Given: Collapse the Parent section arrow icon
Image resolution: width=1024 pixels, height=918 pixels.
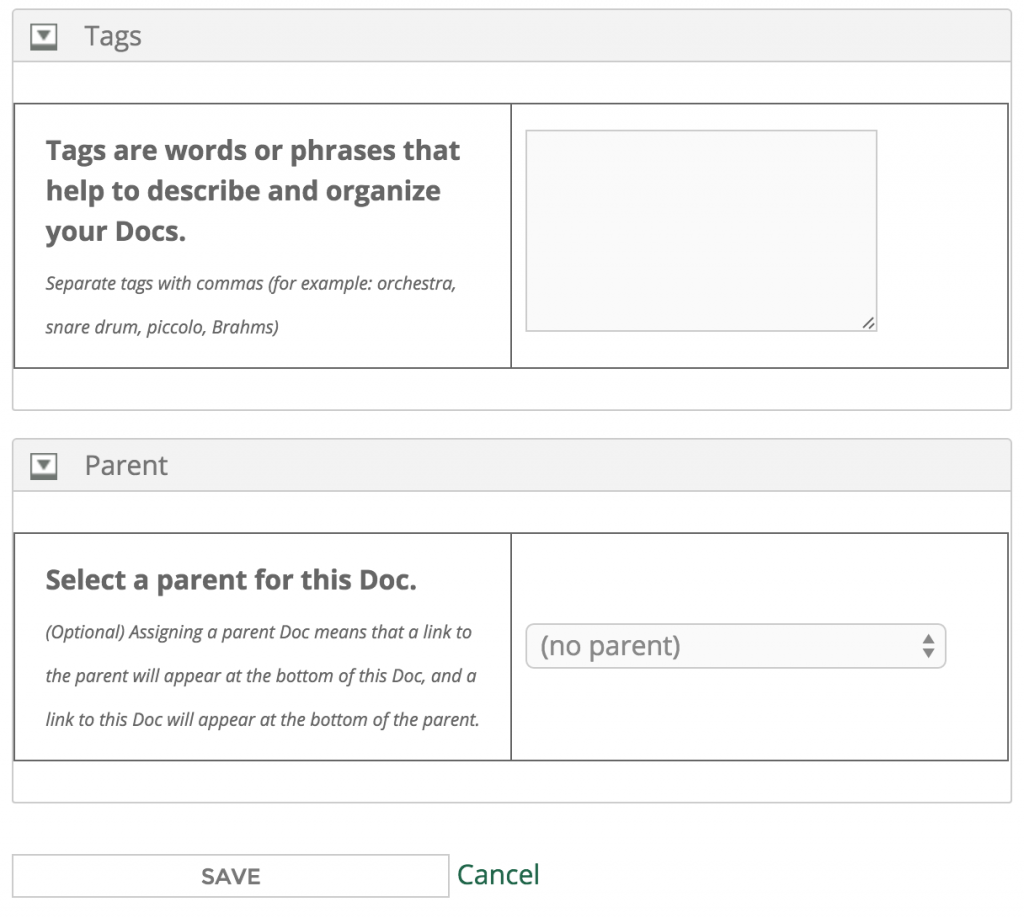Looking at the screenshot, I should 44,466.
